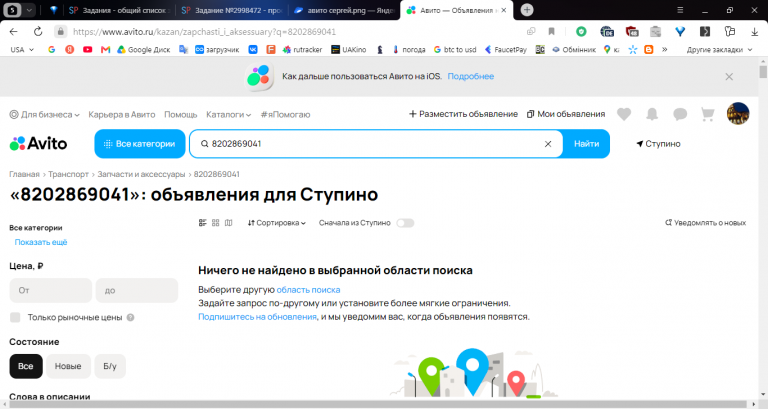Viewport: 768px width, 409px height.
Task: Open '#яПомогаю' menu item
Action: [x=285, y=115]
